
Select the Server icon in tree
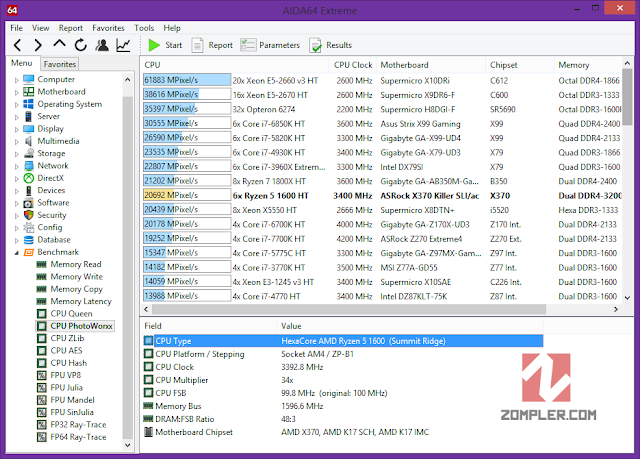29,116
